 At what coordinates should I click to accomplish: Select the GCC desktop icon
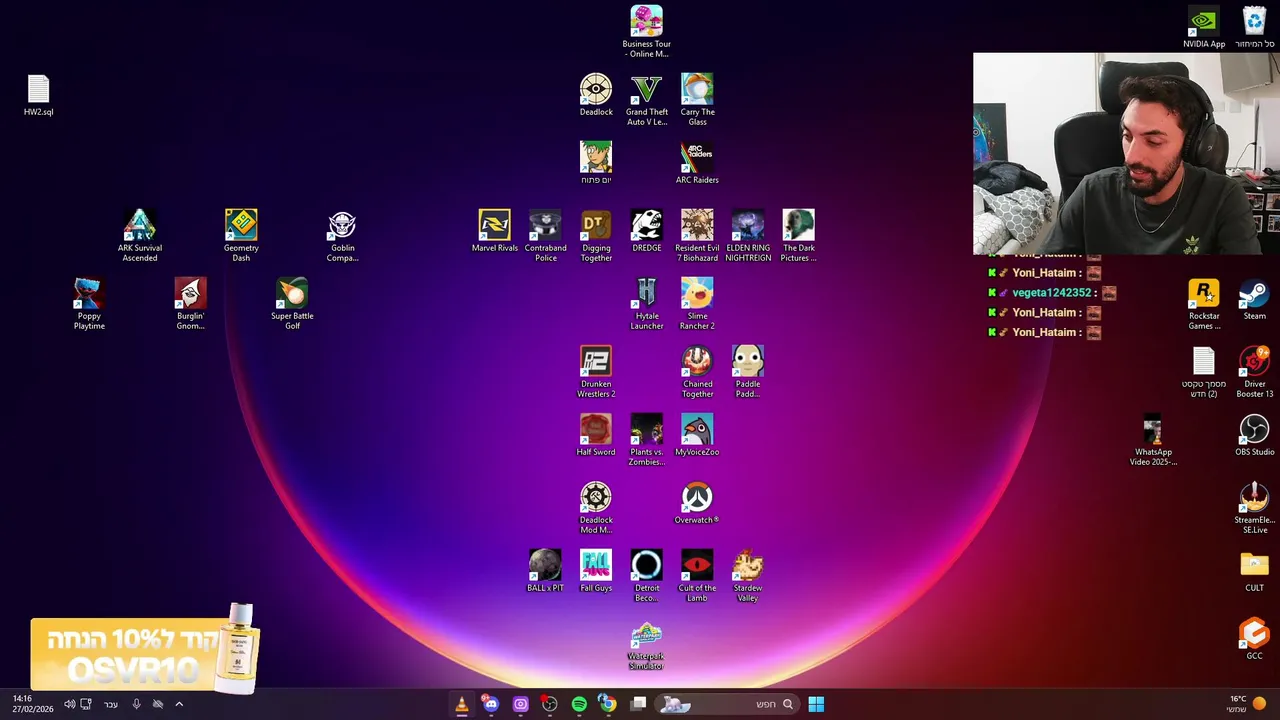[1254, 639]
